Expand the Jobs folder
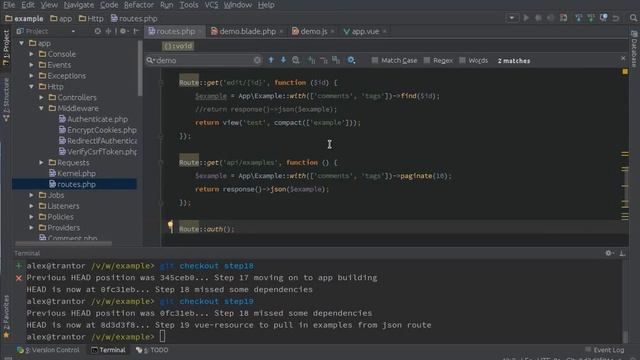This screenshot has height=360, width=640. (x=31, y=195)
